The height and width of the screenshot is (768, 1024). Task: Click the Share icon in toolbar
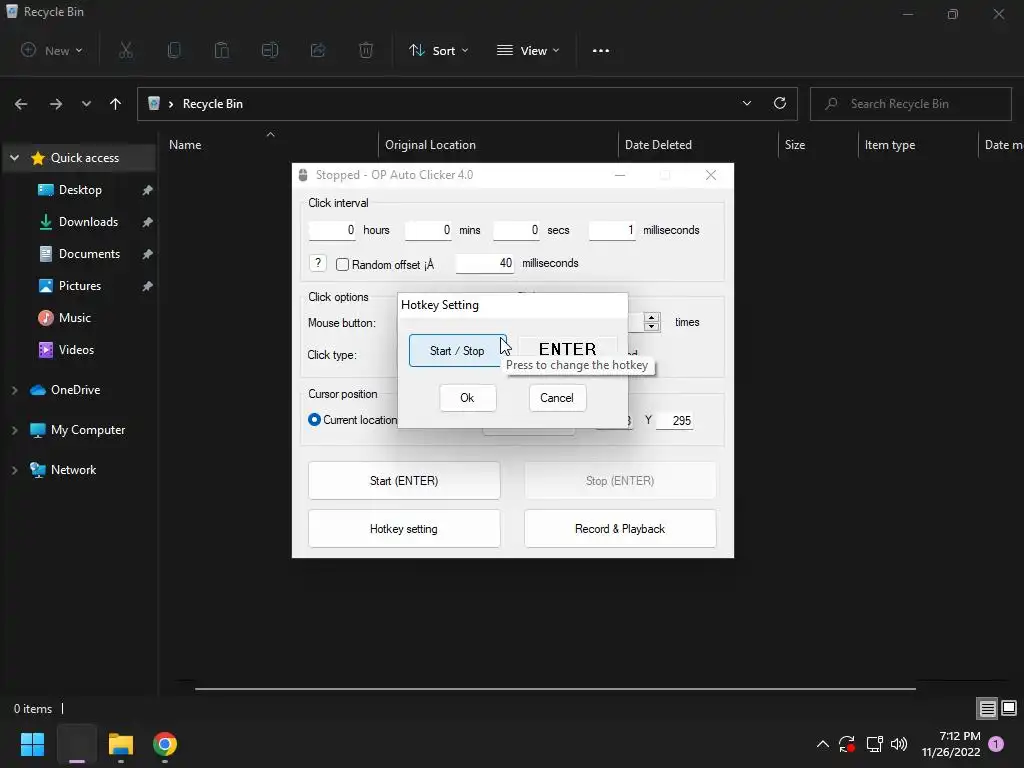tap(318, 50)
